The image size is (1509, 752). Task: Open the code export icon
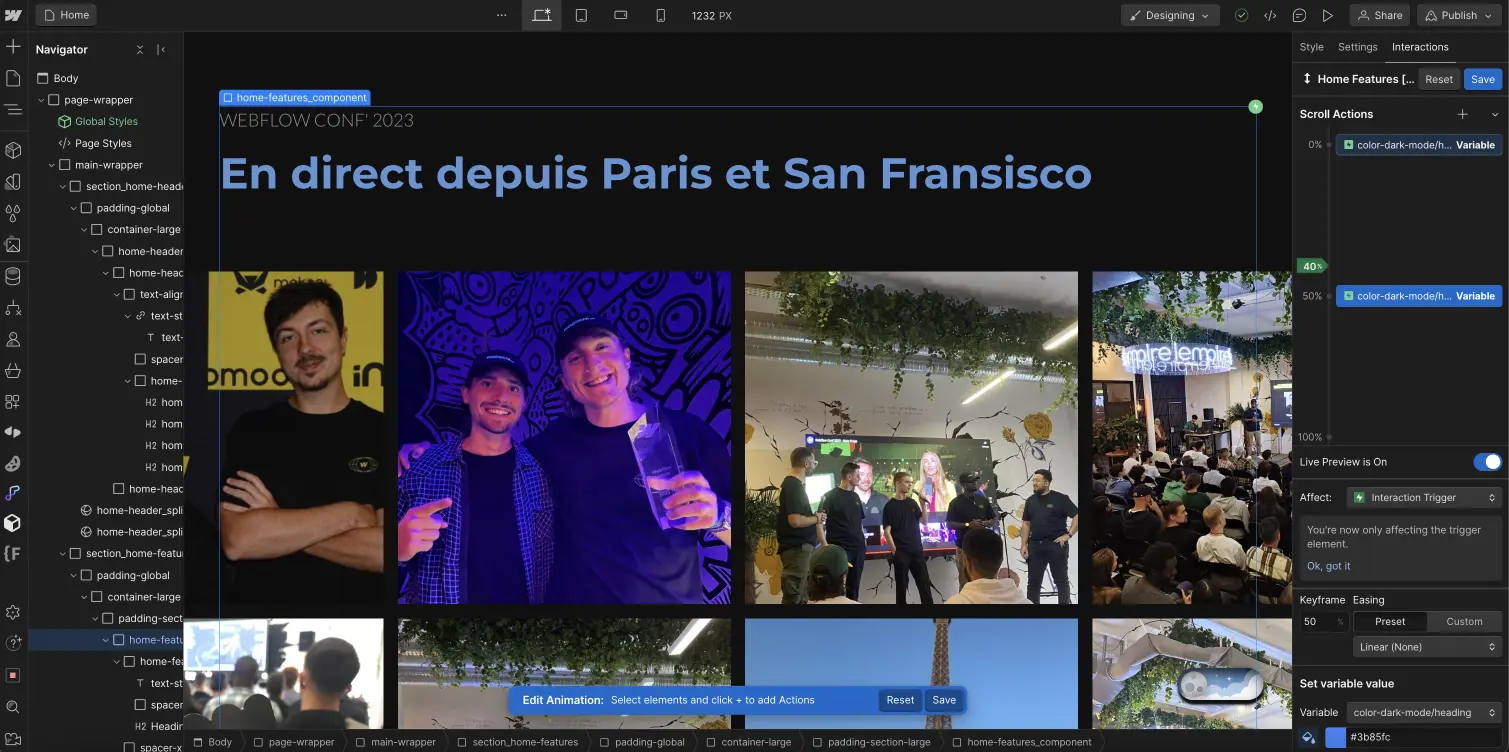pos(1270,15)
